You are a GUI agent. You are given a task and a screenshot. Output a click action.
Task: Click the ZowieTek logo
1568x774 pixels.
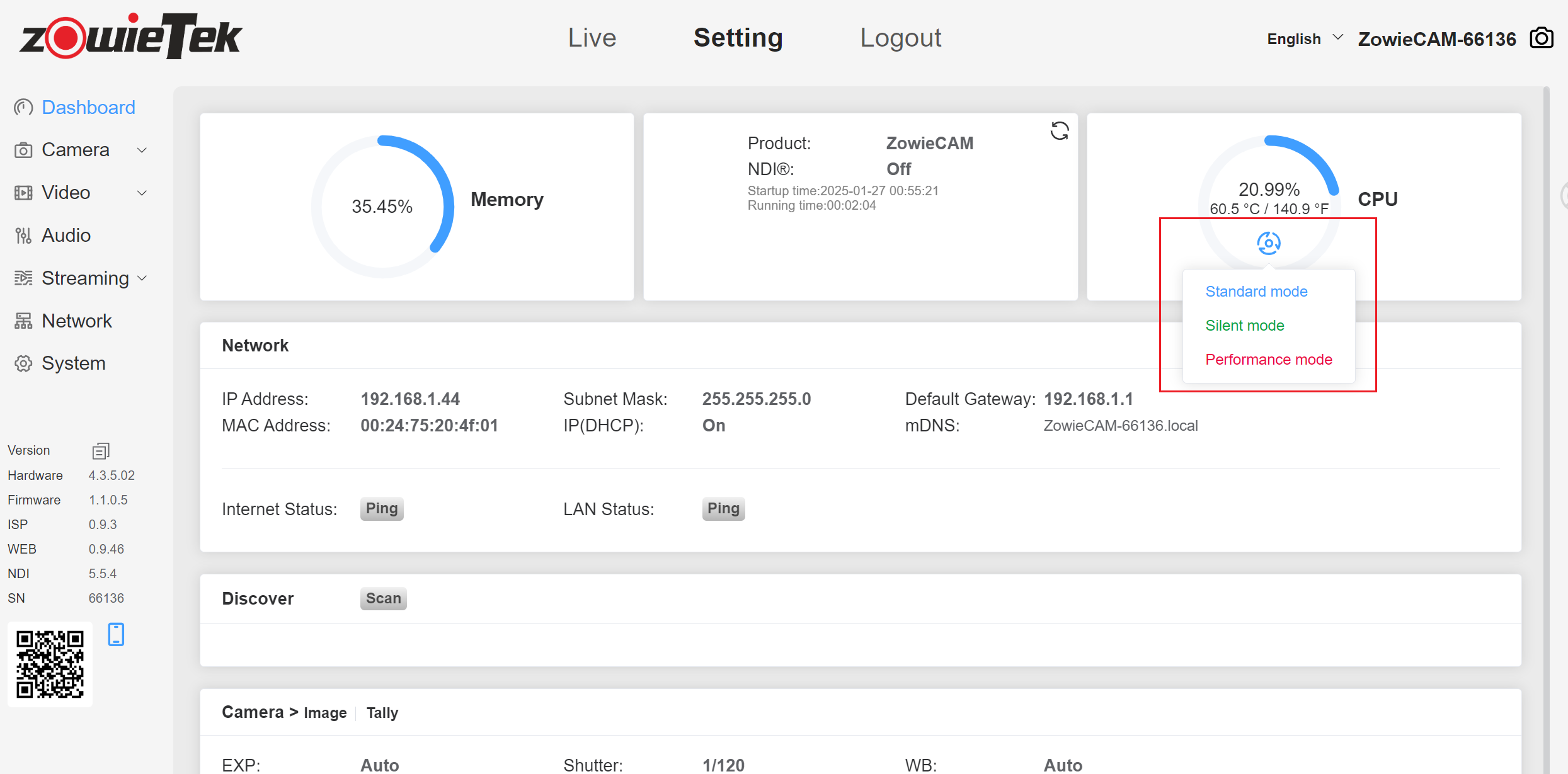[130, 37]
